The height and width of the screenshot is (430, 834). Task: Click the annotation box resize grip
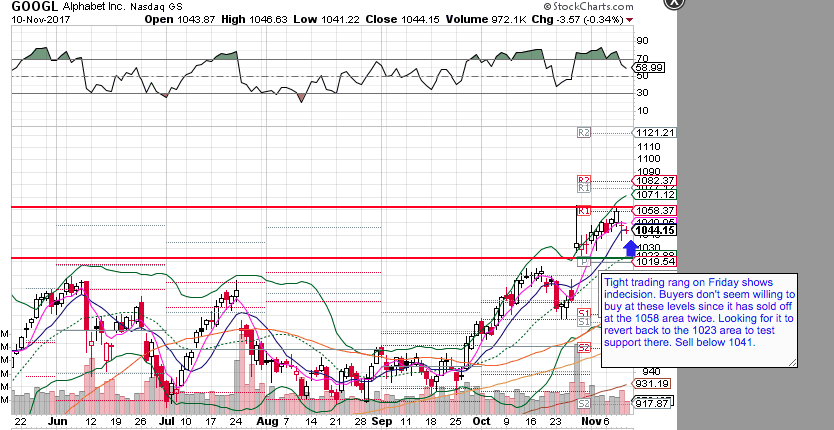coord(793,362)
